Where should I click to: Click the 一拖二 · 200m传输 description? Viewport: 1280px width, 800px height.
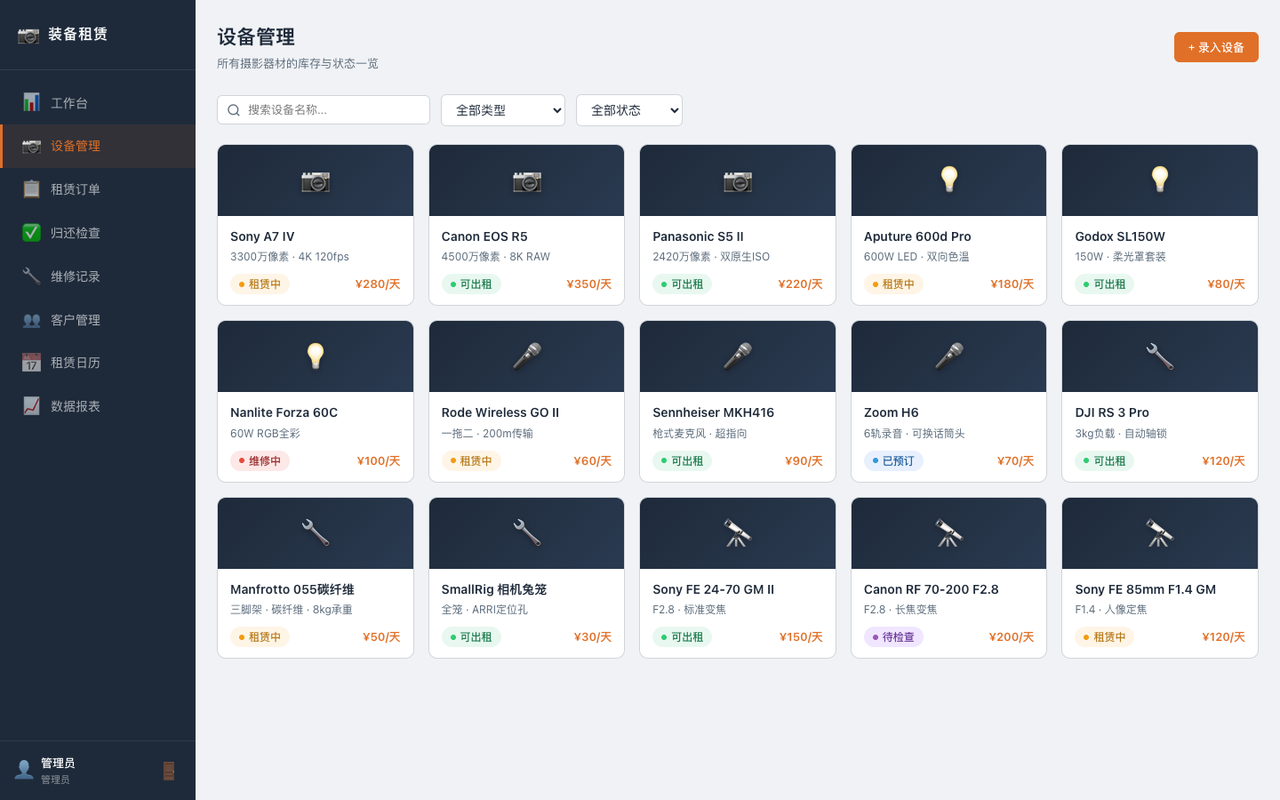pyautogui.click(x=487, y=434)
